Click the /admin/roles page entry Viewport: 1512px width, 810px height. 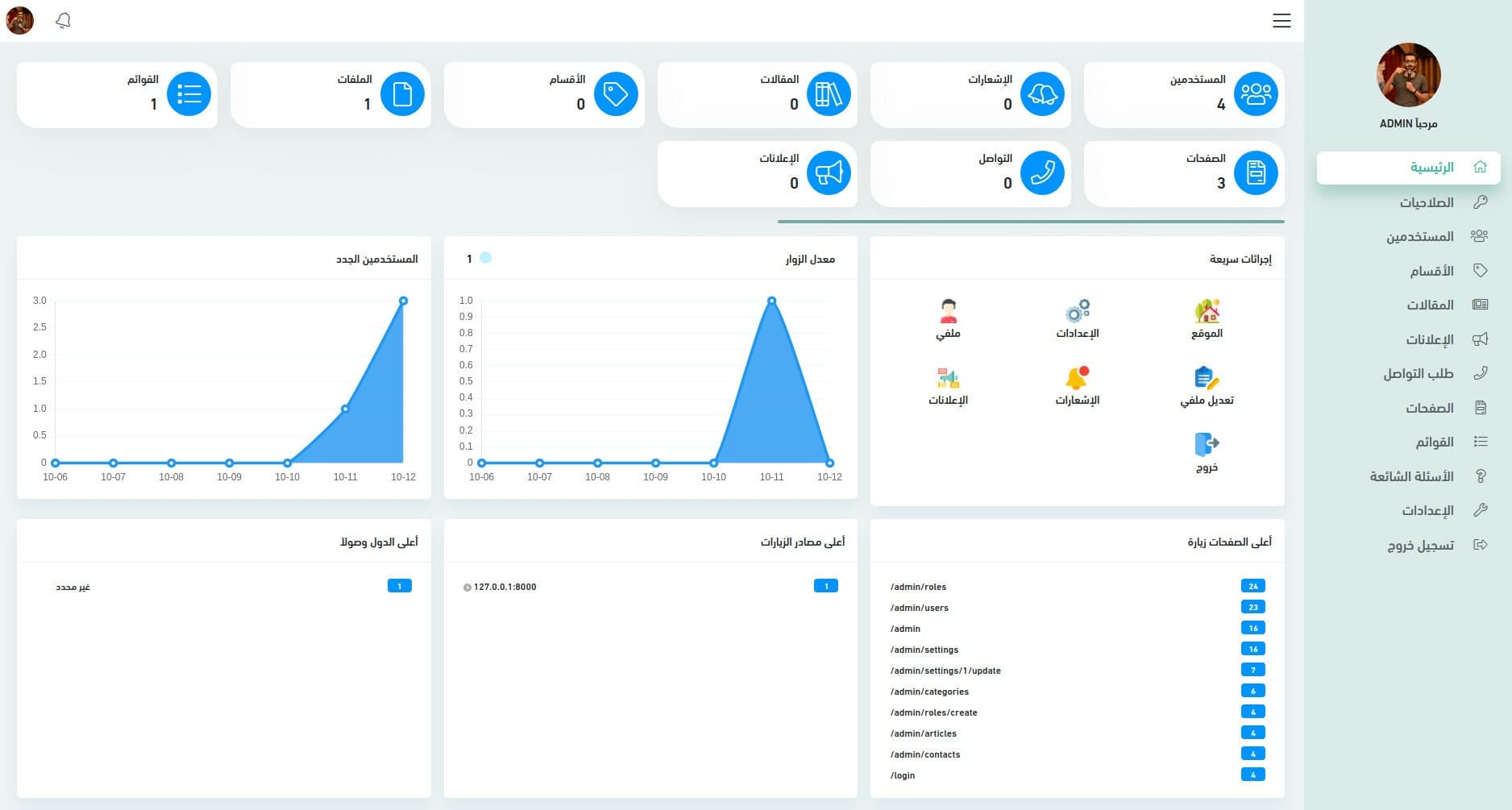click(918, 587)
